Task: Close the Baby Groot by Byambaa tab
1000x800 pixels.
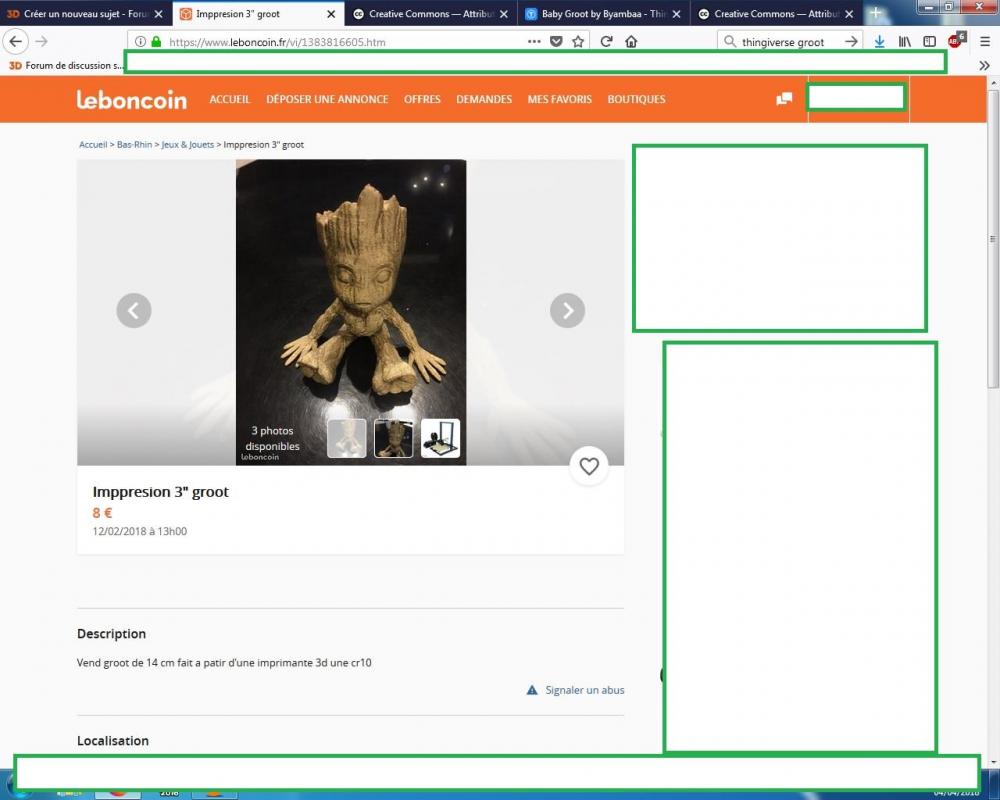Action: pyautogui.click(x=676, y=13)
